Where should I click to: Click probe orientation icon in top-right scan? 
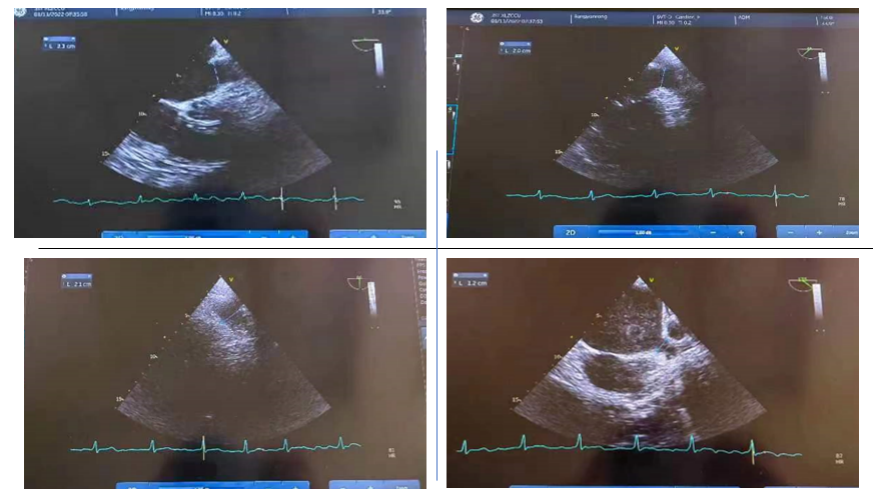tap(808, 49)
